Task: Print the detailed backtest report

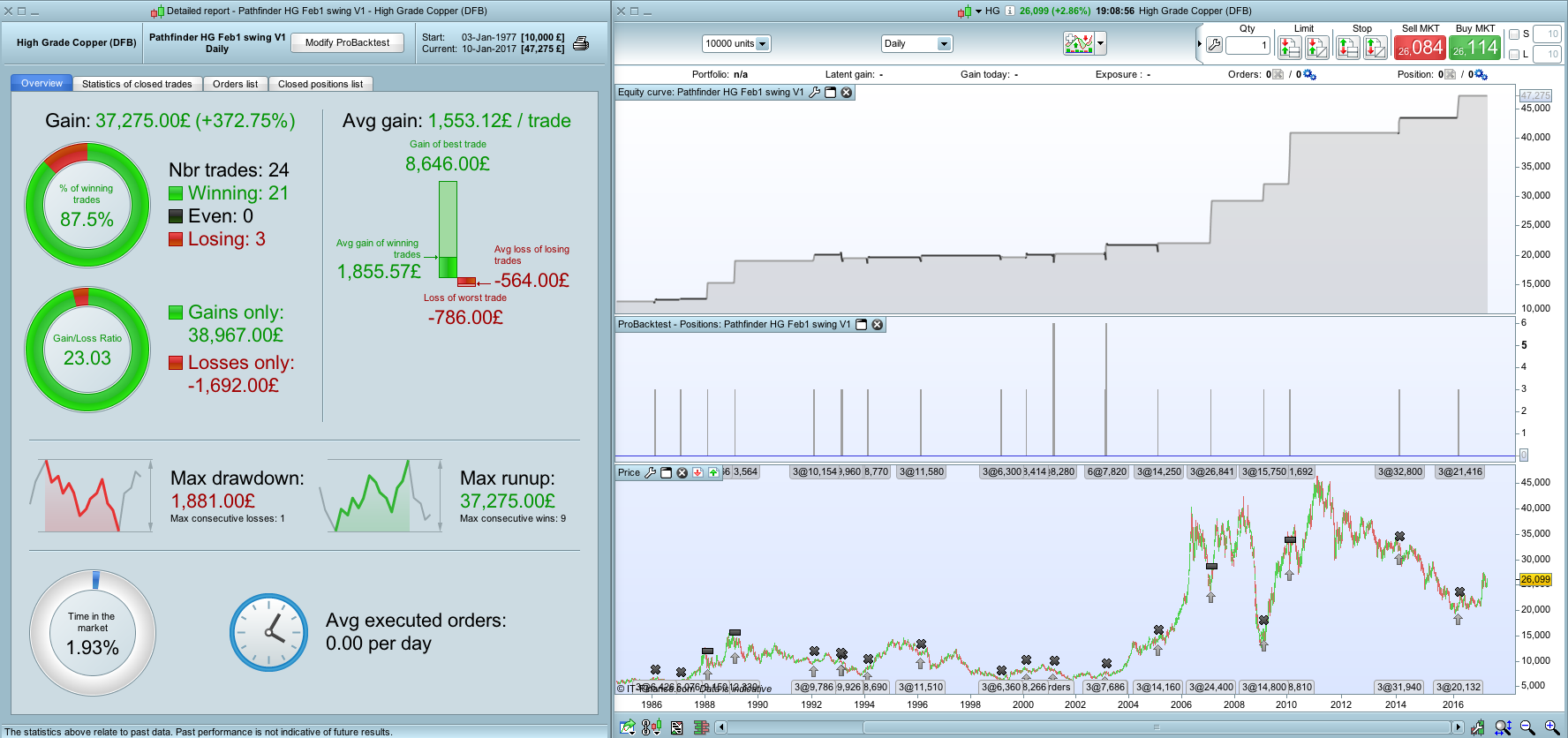Action: [x=581, y=43]
